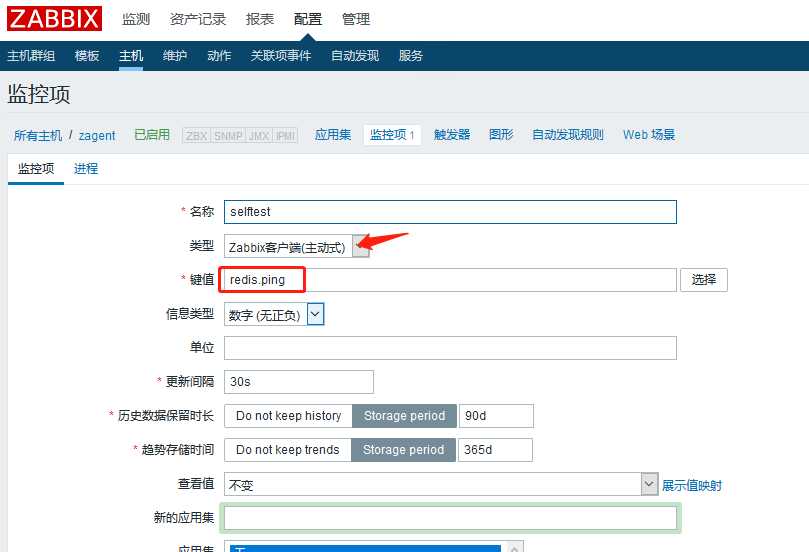
Task: Go to 模板 submenu
Action: [87, 56]
